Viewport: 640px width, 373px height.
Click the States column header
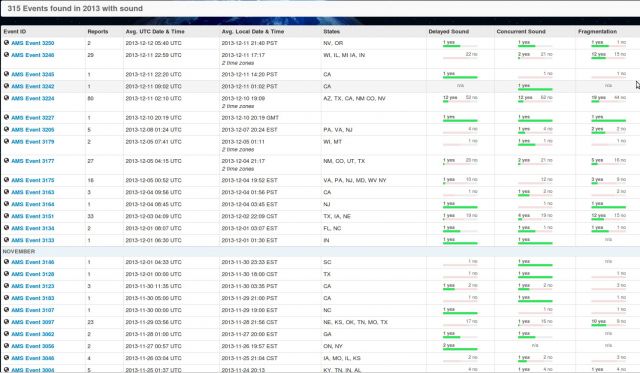coord(331,31)
